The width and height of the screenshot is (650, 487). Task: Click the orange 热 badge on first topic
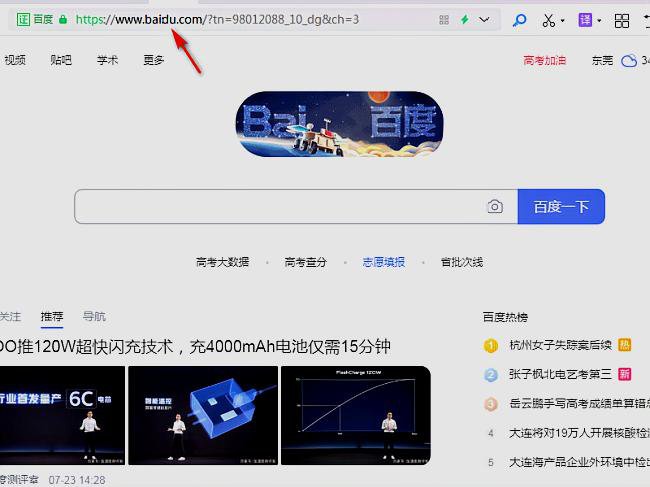(x=625, y=345)
